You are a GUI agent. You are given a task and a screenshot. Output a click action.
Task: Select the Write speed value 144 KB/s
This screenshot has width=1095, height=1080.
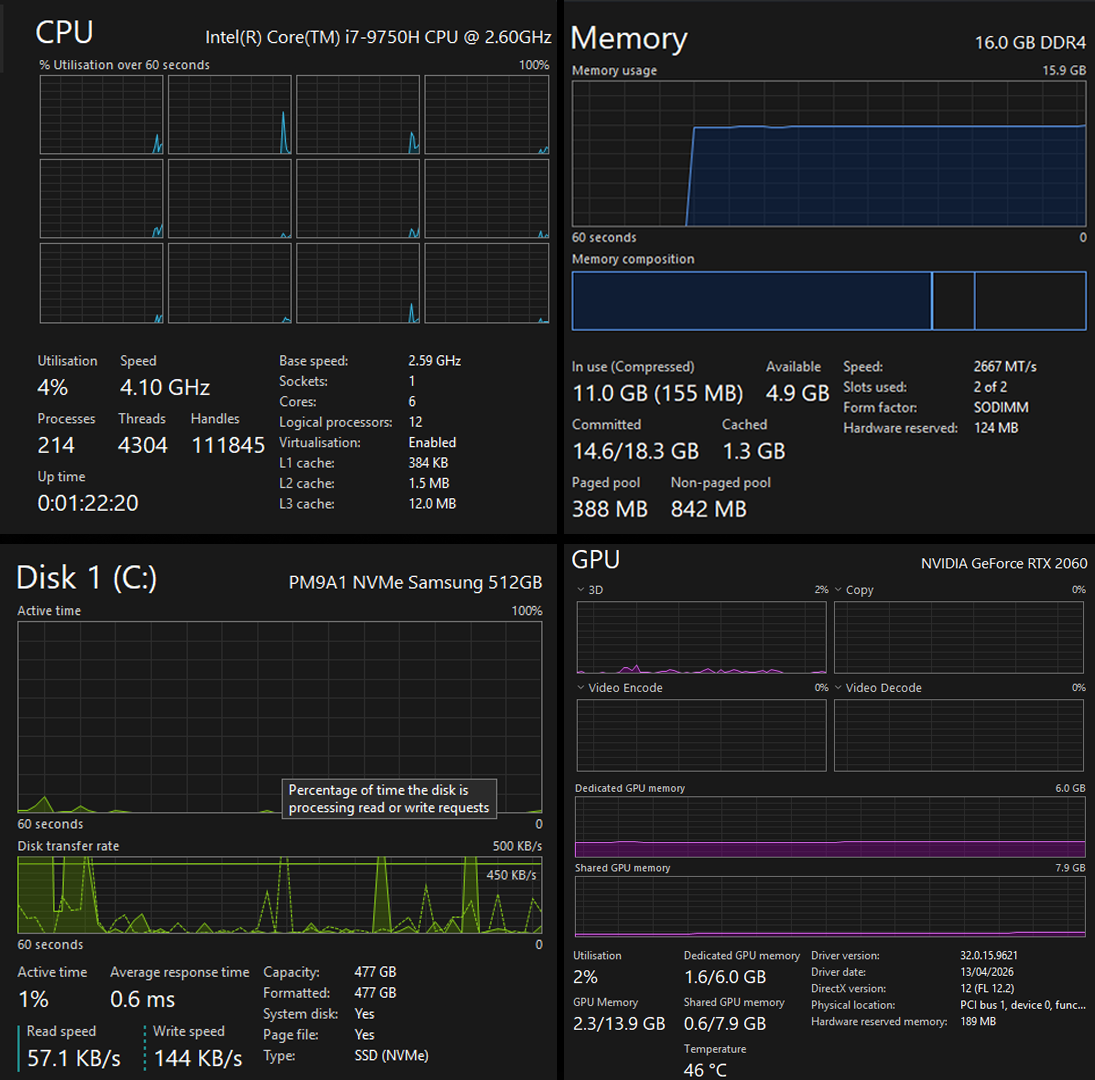tap(198, 1059)
